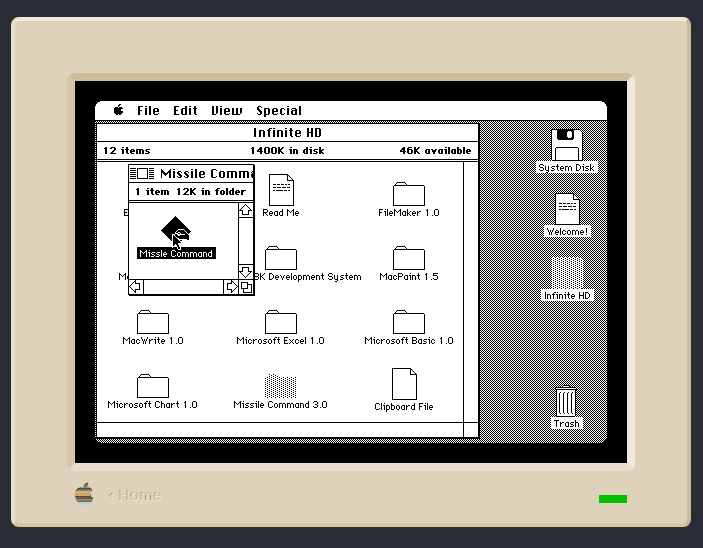Click scroll down arrow in Missile Command window

point(246,272)
